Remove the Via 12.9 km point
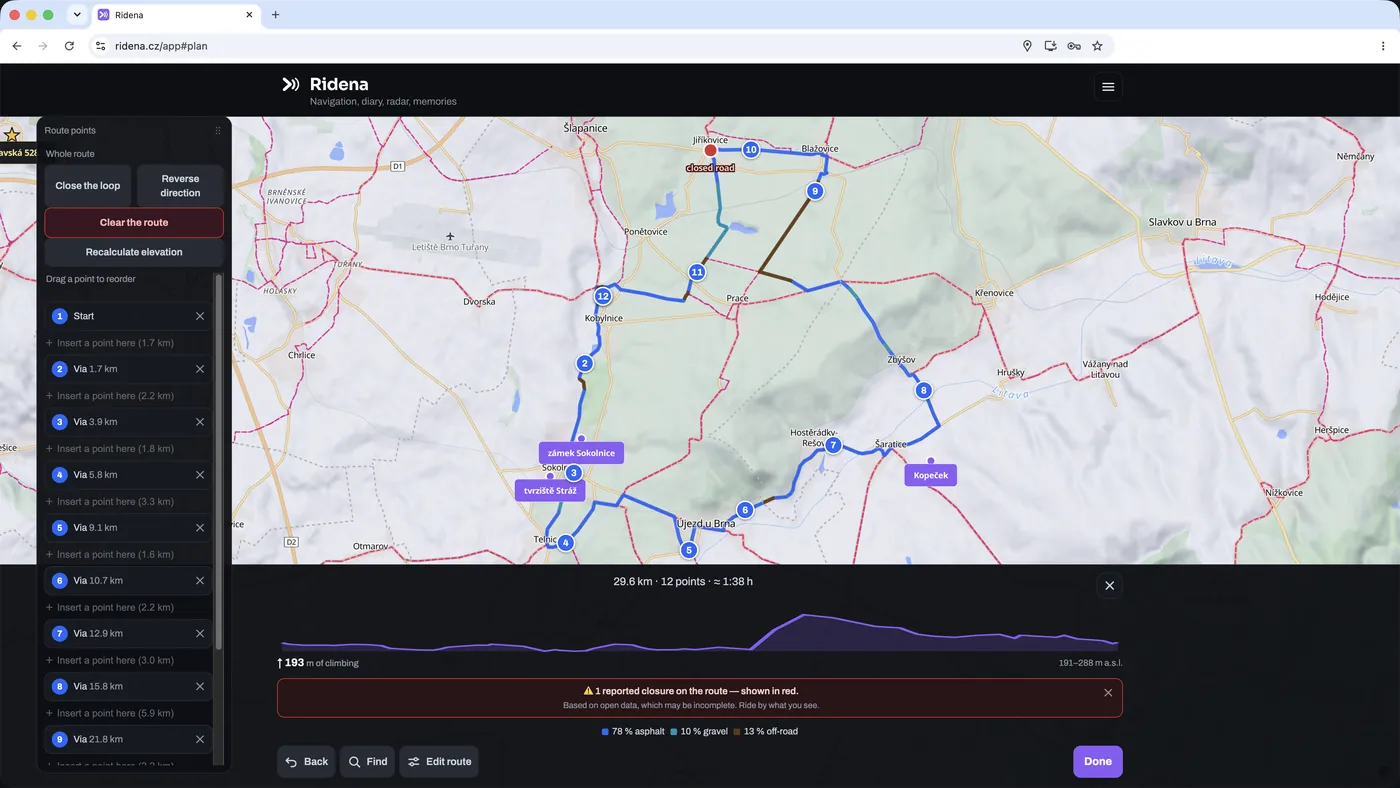This screenshot has width=1400, height=788. point(200,634)
